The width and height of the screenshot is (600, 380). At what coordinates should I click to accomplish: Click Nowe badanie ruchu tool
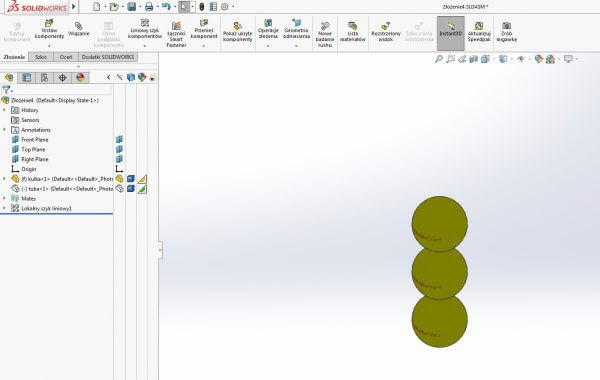tap(325, 34)
